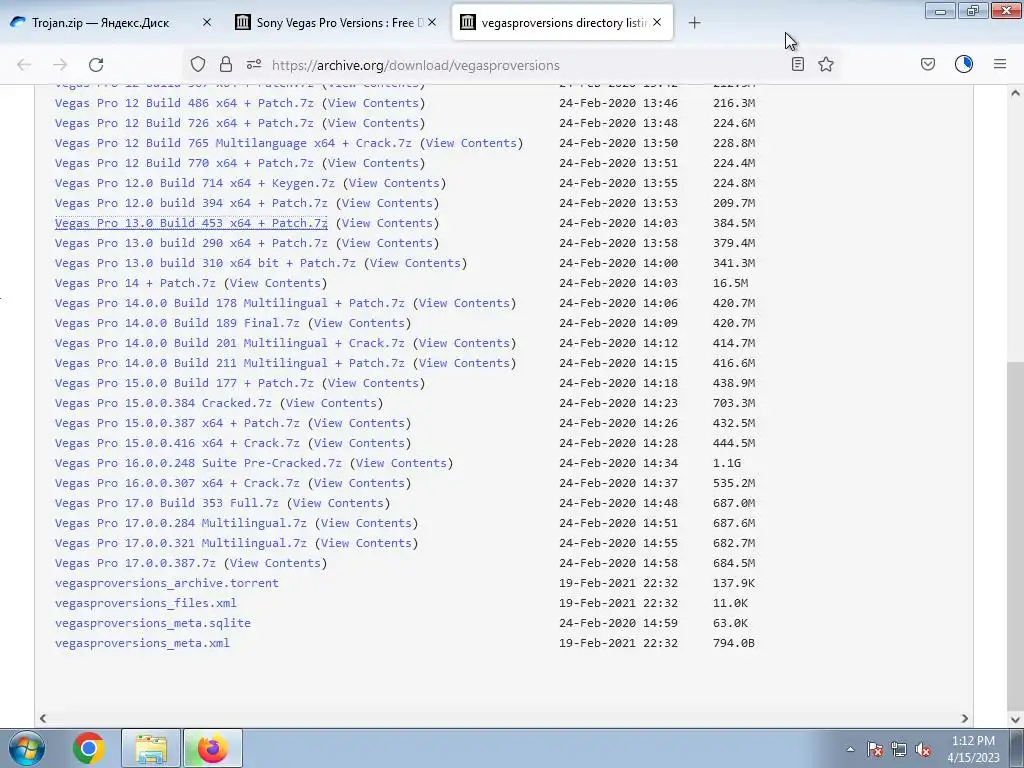Close the Trojan.zip Yandex Disk tab

click(207, 22)
